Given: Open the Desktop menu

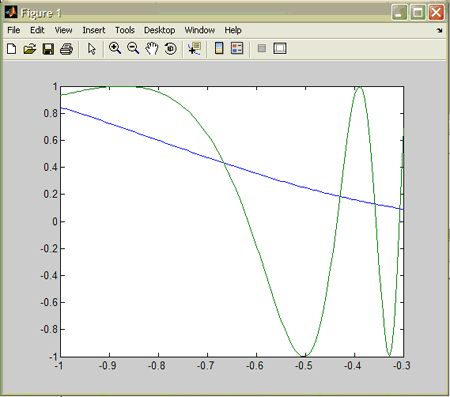Looking at the screenshot, I should 159,30.
